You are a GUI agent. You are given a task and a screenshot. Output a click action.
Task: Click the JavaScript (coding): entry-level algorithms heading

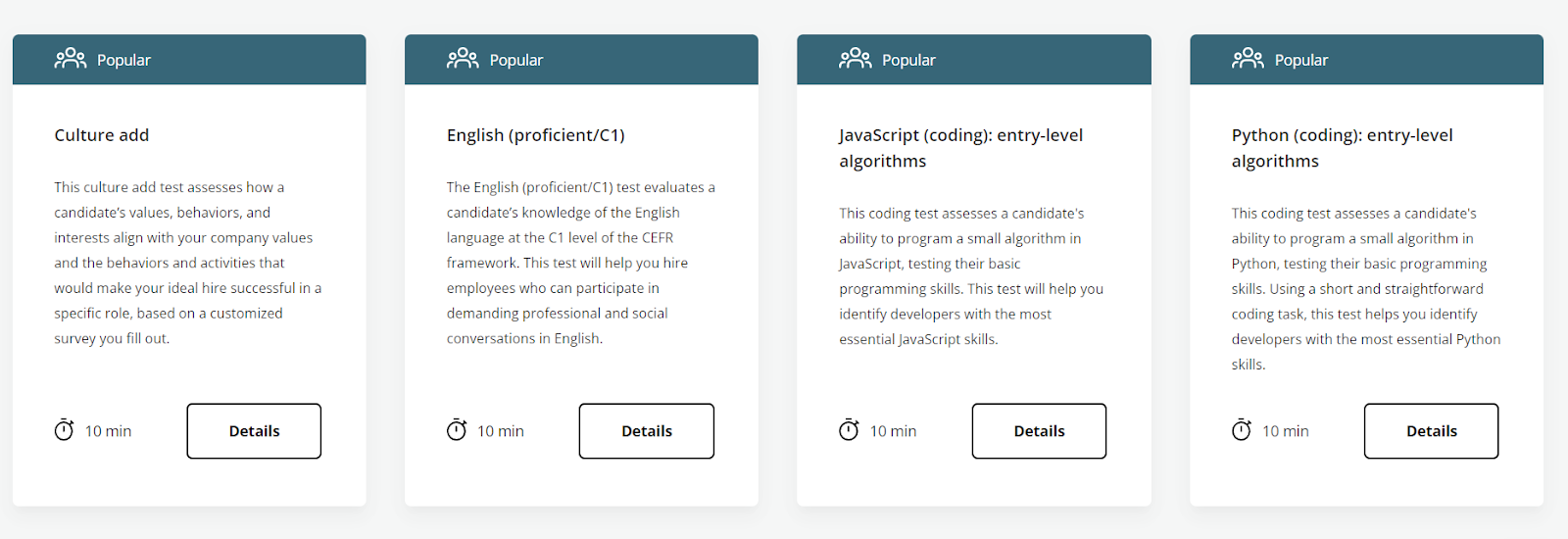pyautogui.click(x=960, y=148)
